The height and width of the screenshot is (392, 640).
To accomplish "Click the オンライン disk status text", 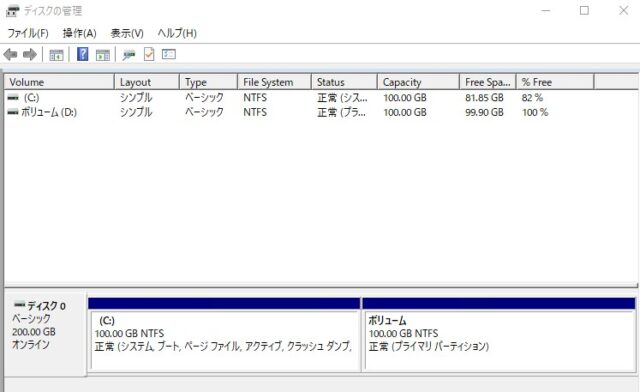I will click(31, 344).
